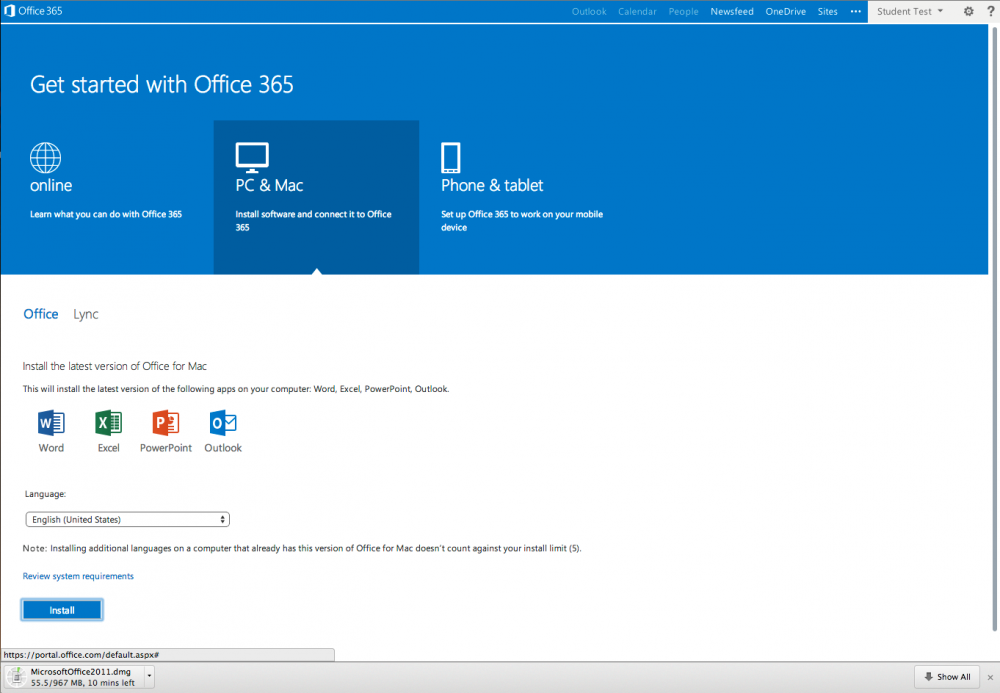
Task: Select the PC & Mac tile
Action: (x=316, y=195)
